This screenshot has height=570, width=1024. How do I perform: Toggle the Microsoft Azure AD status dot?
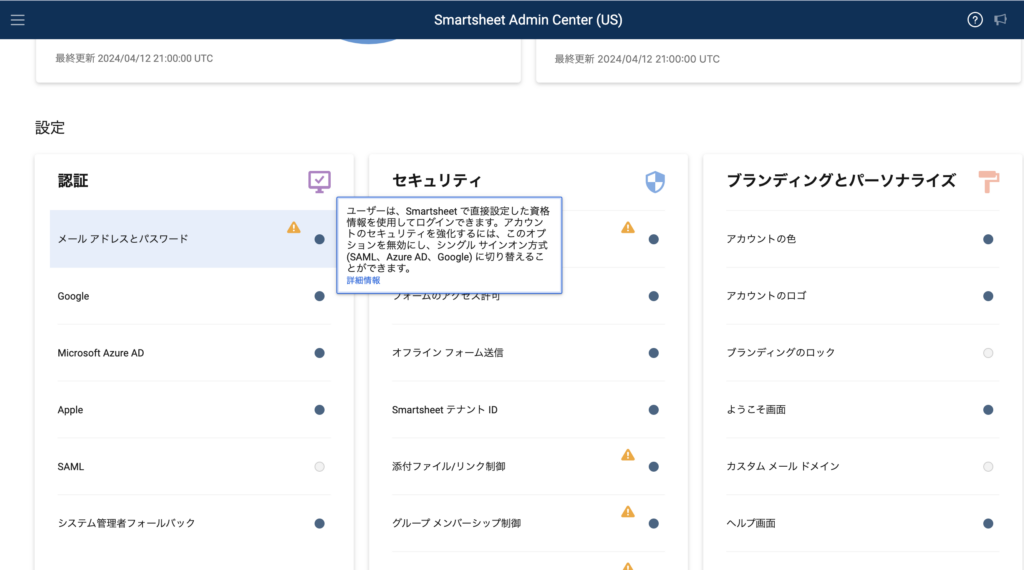(x=319, y=353)
